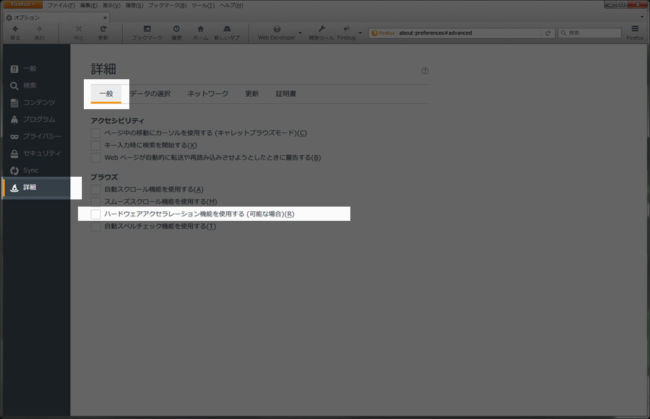
Task: Toggle the warn on Web page redirect (B) checkbox
Action: (95, 157)
